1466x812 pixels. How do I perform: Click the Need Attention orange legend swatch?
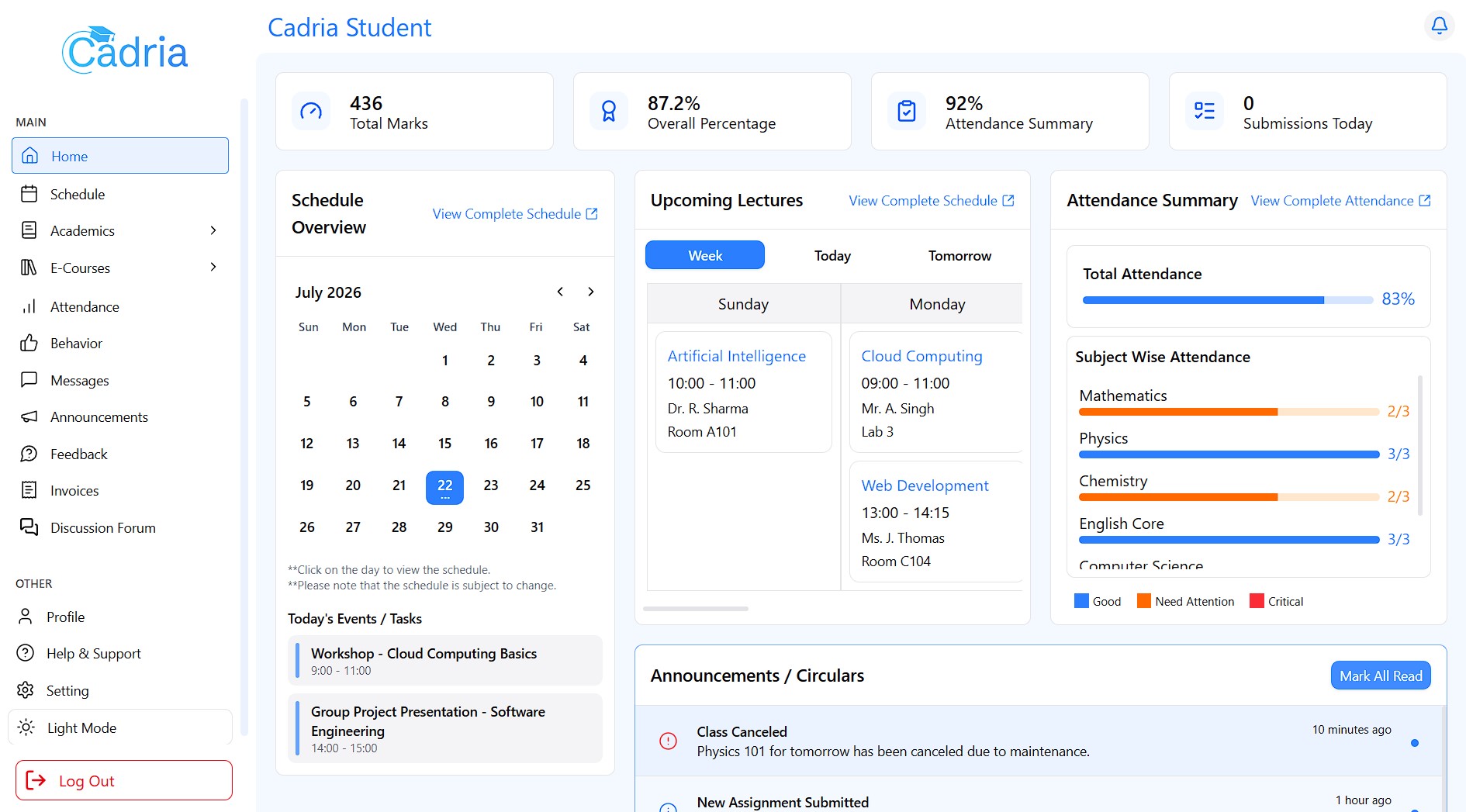(1144, 601)
